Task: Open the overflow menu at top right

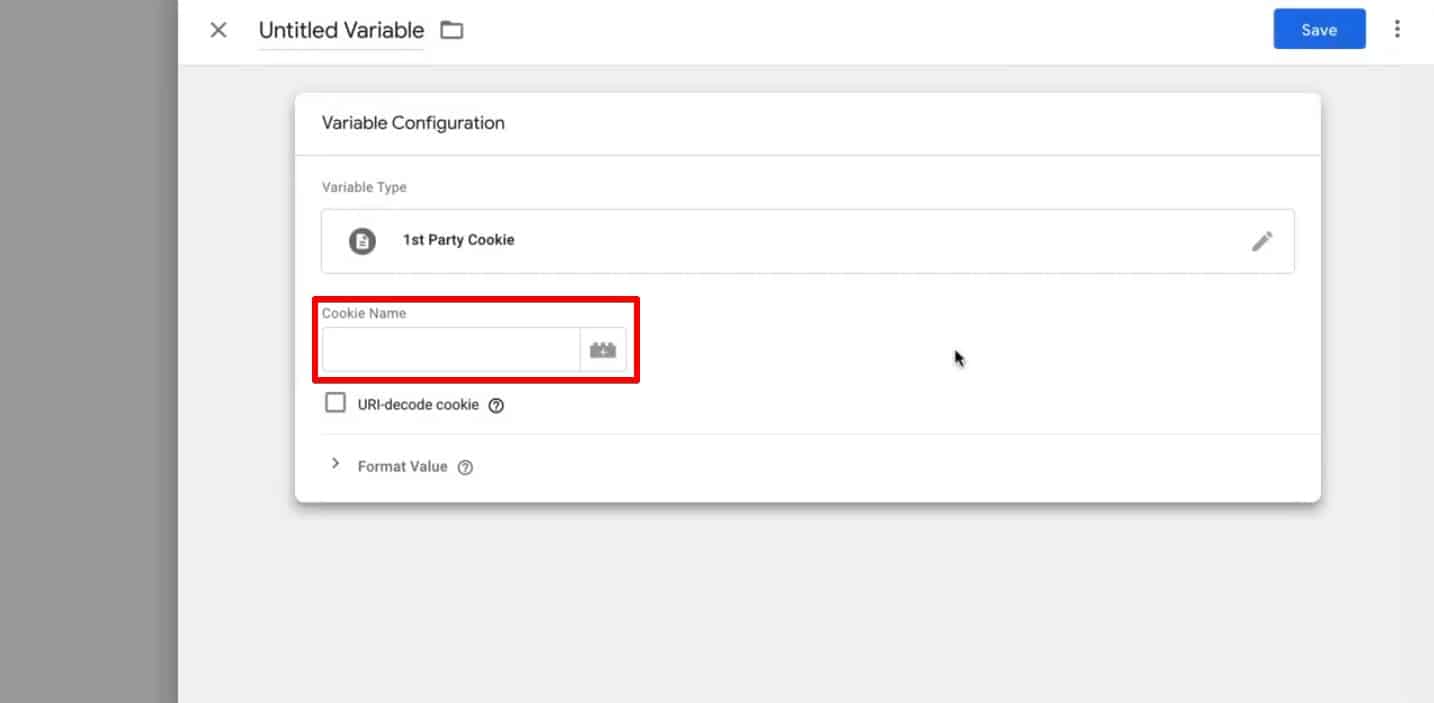Action: pos(1397,29)
